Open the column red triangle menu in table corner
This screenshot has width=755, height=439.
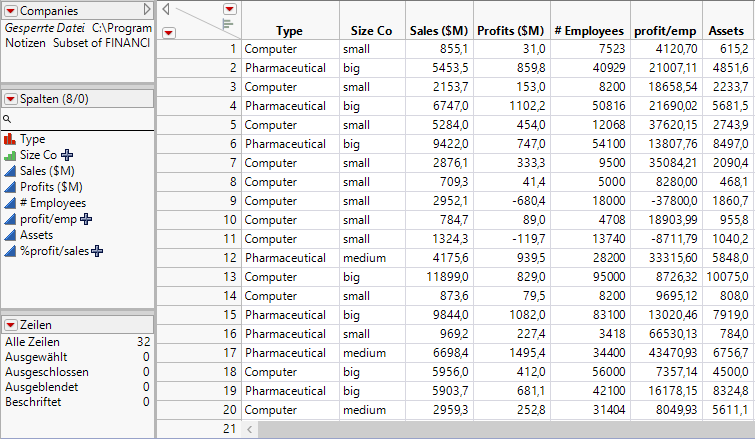click(x=230, y=9)
